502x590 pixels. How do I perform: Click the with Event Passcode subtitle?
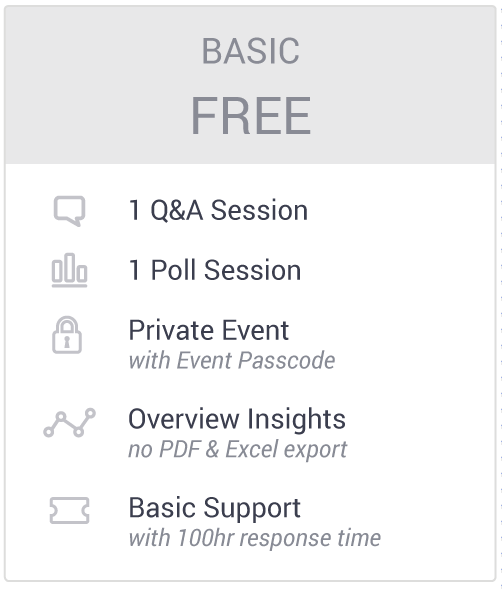[232, 360]
